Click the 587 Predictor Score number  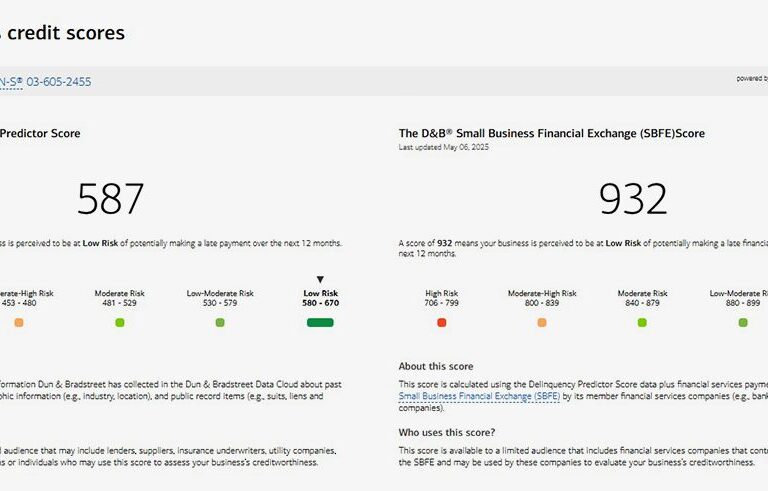point(111,200)
